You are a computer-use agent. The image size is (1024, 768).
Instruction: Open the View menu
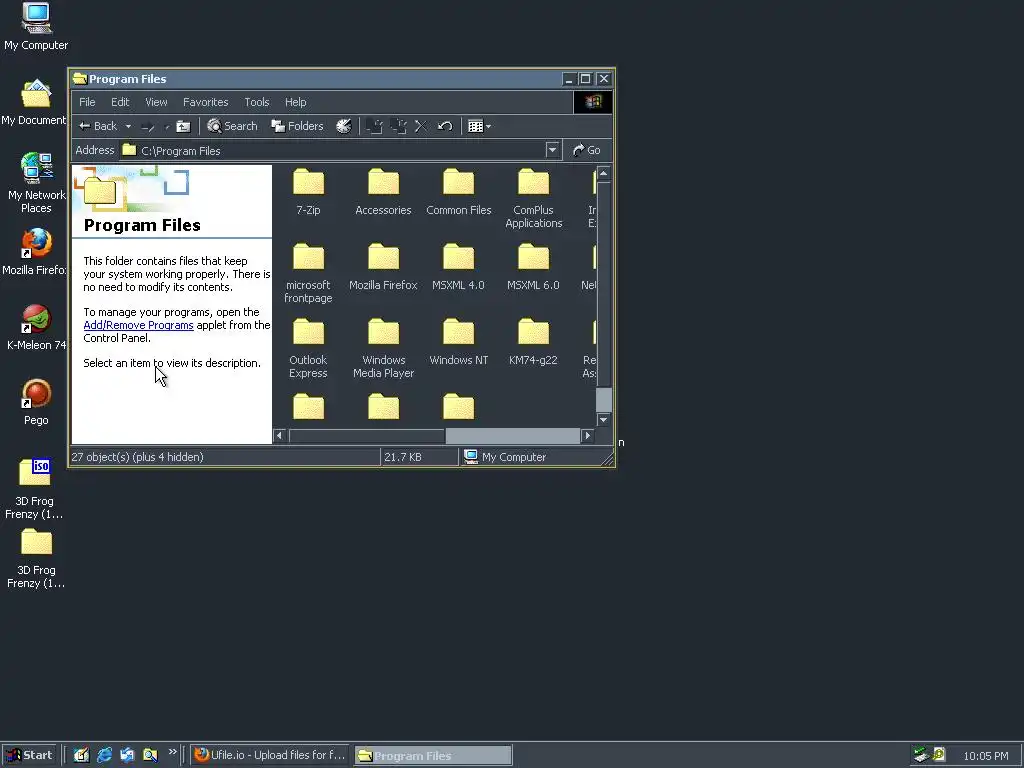click(156, 102)
